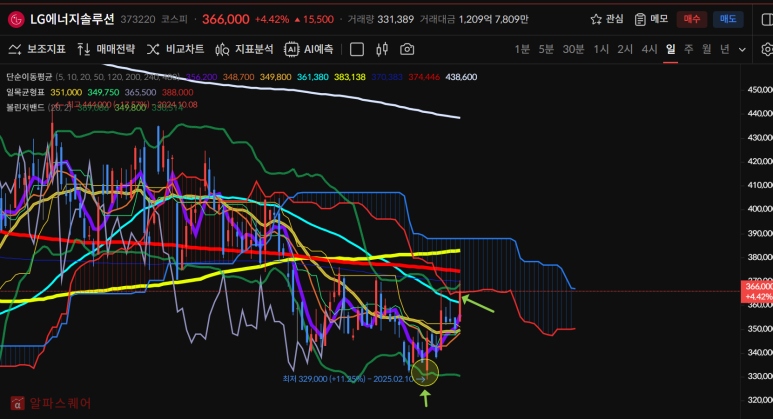Screen dimensions: 773x419
Task: Open 비교차트 comparison chart
Action: (x=176, y=49)
